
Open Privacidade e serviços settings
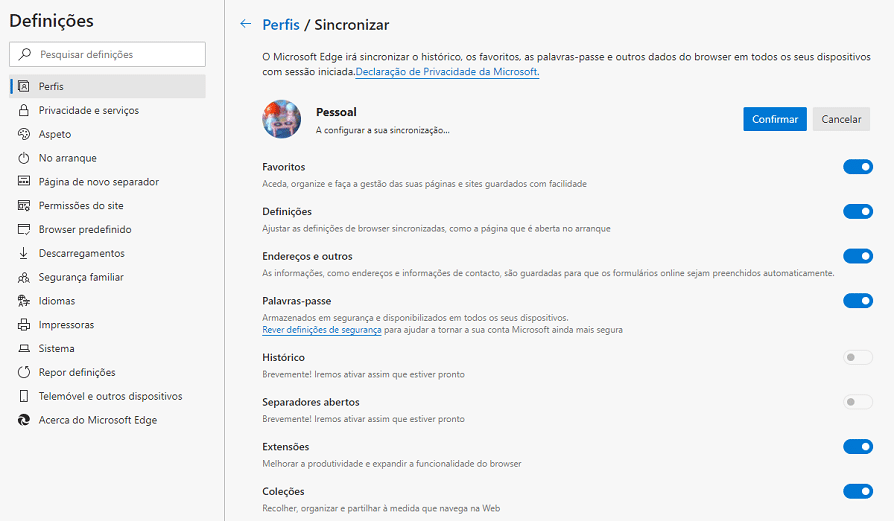click(x=107, y=110)
